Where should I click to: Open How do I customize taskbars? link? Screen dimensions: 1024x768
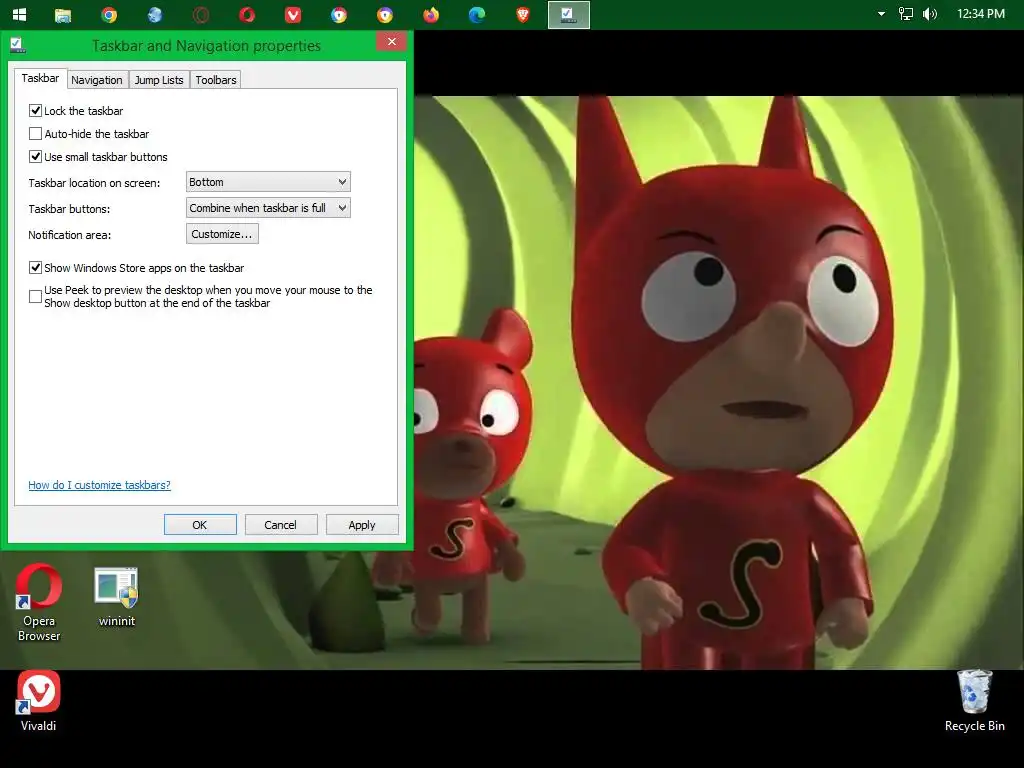tap(99, 485)
